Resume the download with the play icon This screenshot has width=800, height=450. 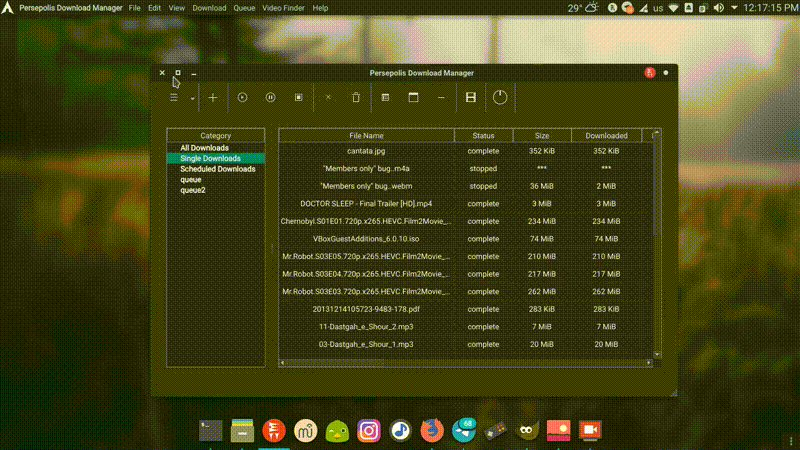click(x=242, y=97)
